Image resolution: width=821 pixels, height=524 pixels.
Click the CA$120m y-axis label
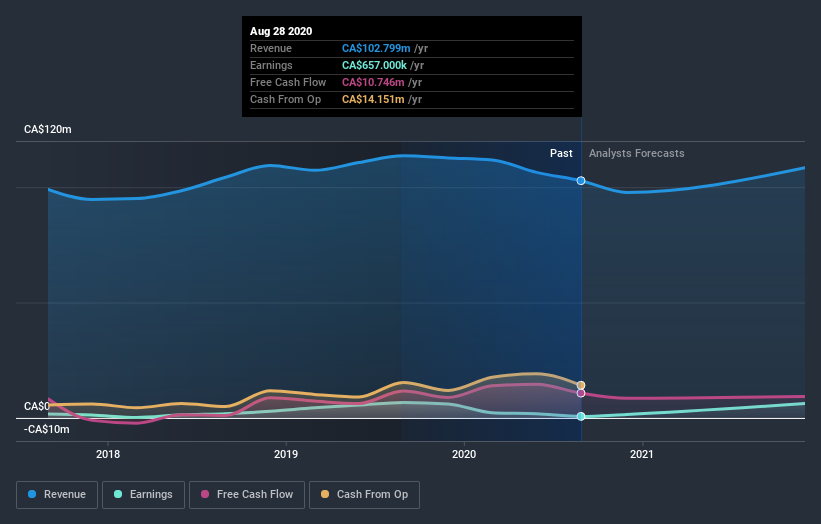coord(48,129)
